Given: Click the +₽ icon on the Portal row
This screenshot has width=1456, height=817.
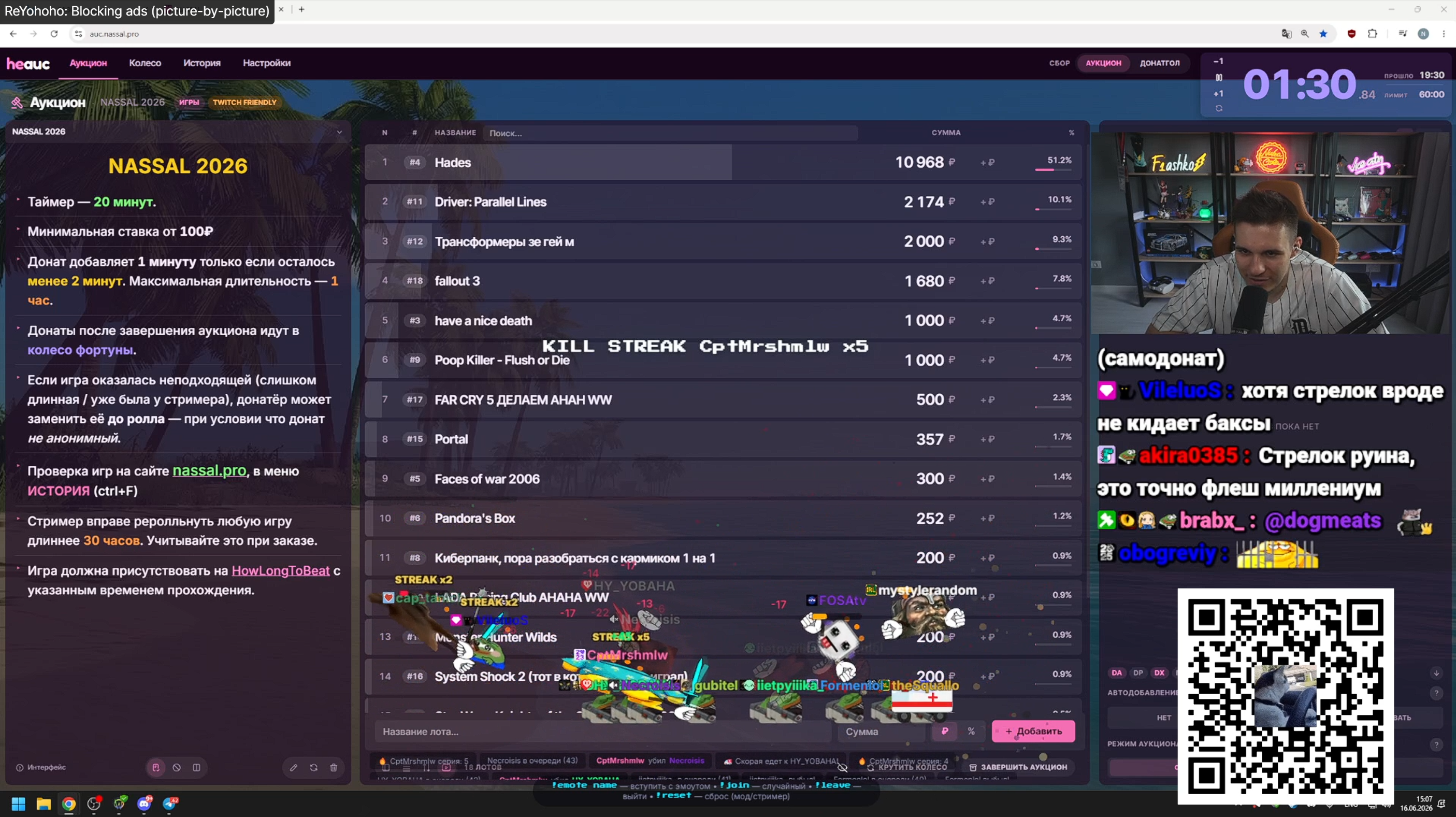Looking at the screenshot, I should [987, 439].
